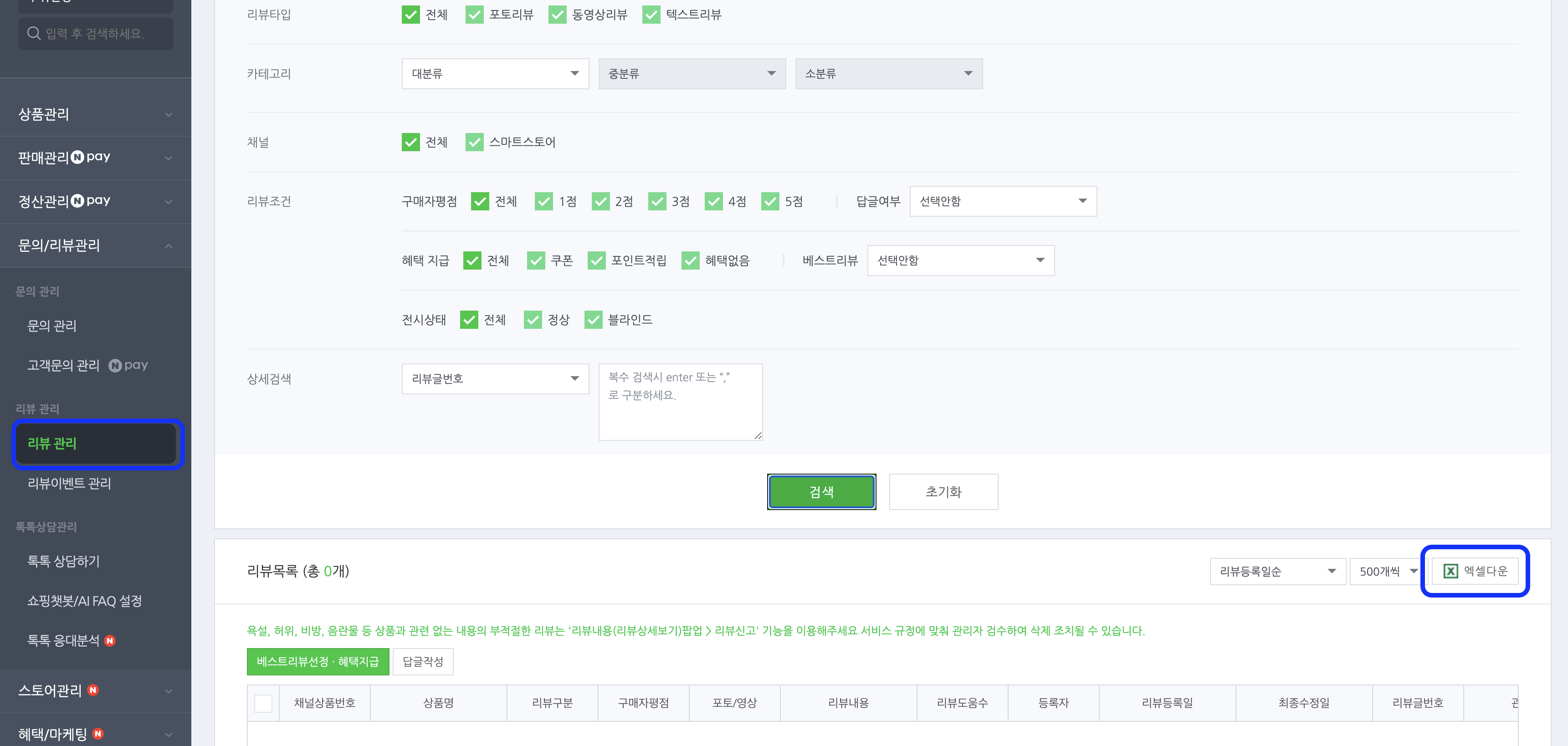The width and height of the screenshot is (1568, 746).
Task: Click the N pay logo on 판매관리
Action: (90, 157)
